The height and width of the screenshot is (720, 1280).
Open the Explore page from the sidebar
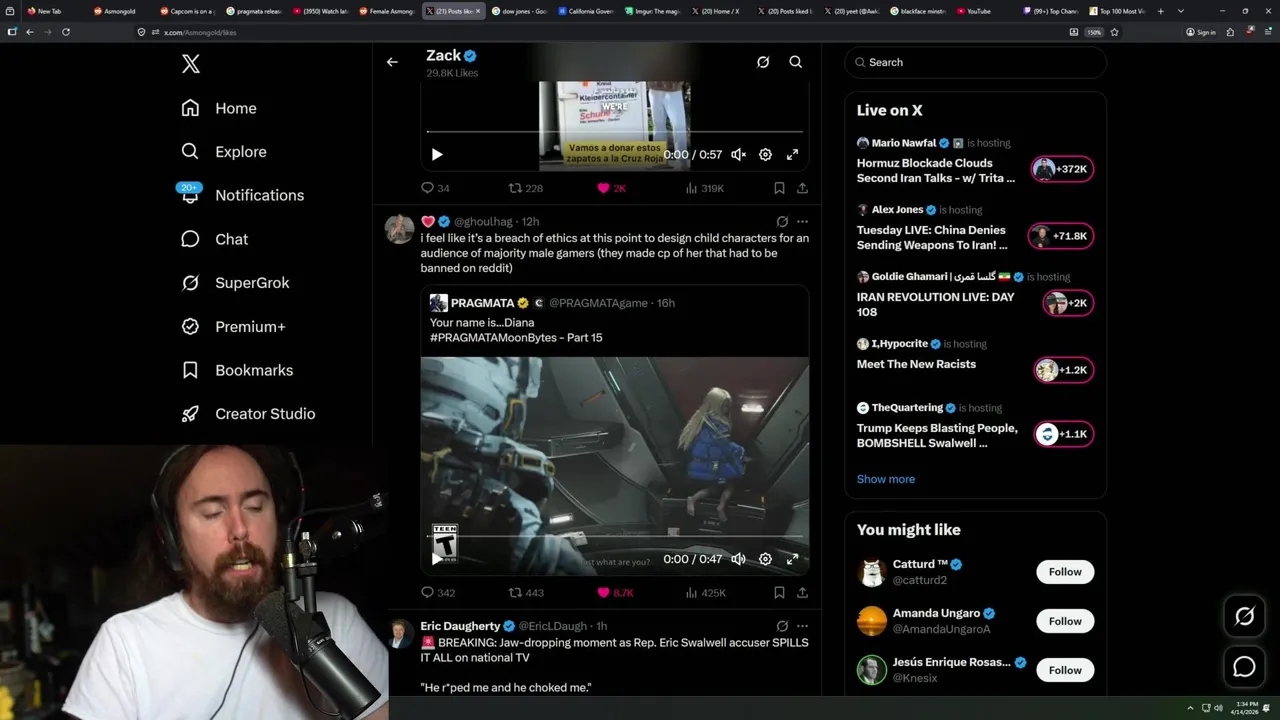coord(224,152)
